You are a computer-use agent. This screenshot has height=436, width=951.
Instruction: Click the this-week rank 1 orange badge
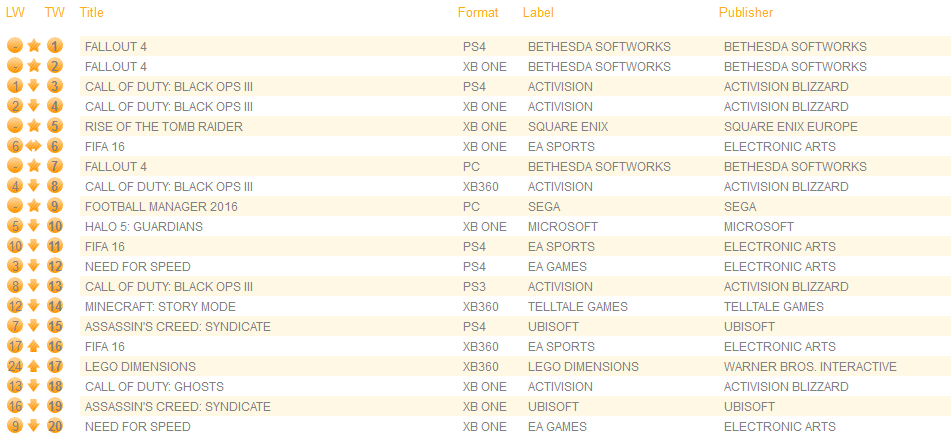point(54,46)
